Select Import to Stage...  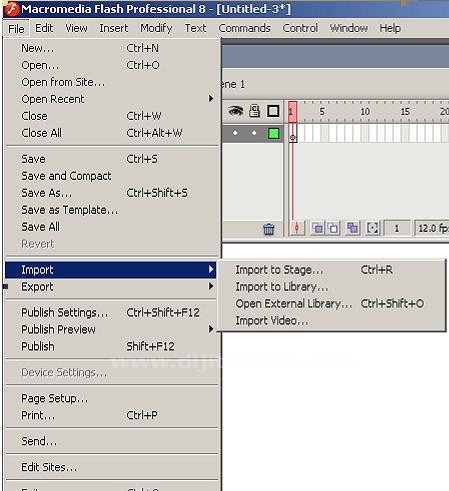click(332, 270)
